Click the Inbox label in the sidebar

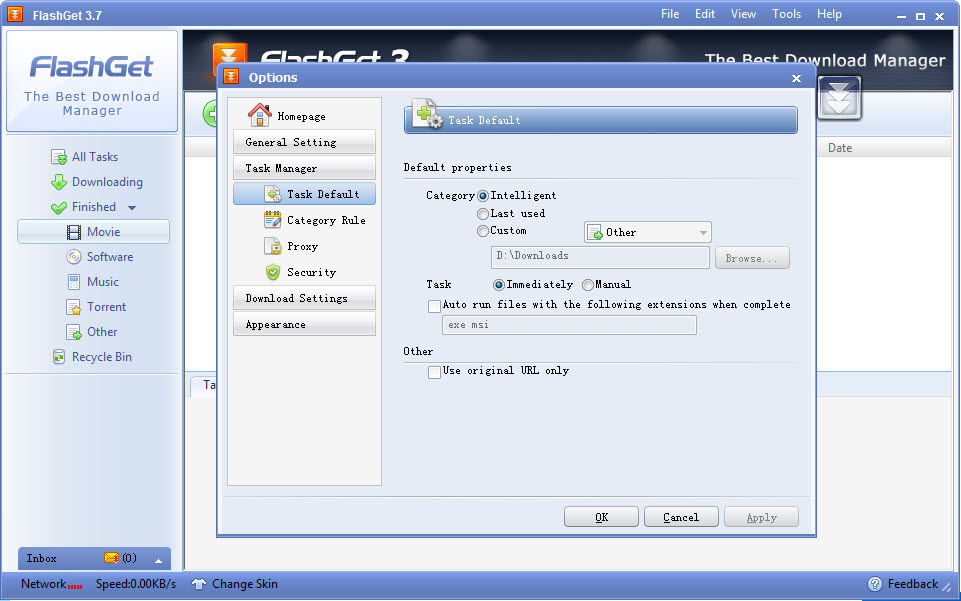pyautogui.click(x=41, y=558)
